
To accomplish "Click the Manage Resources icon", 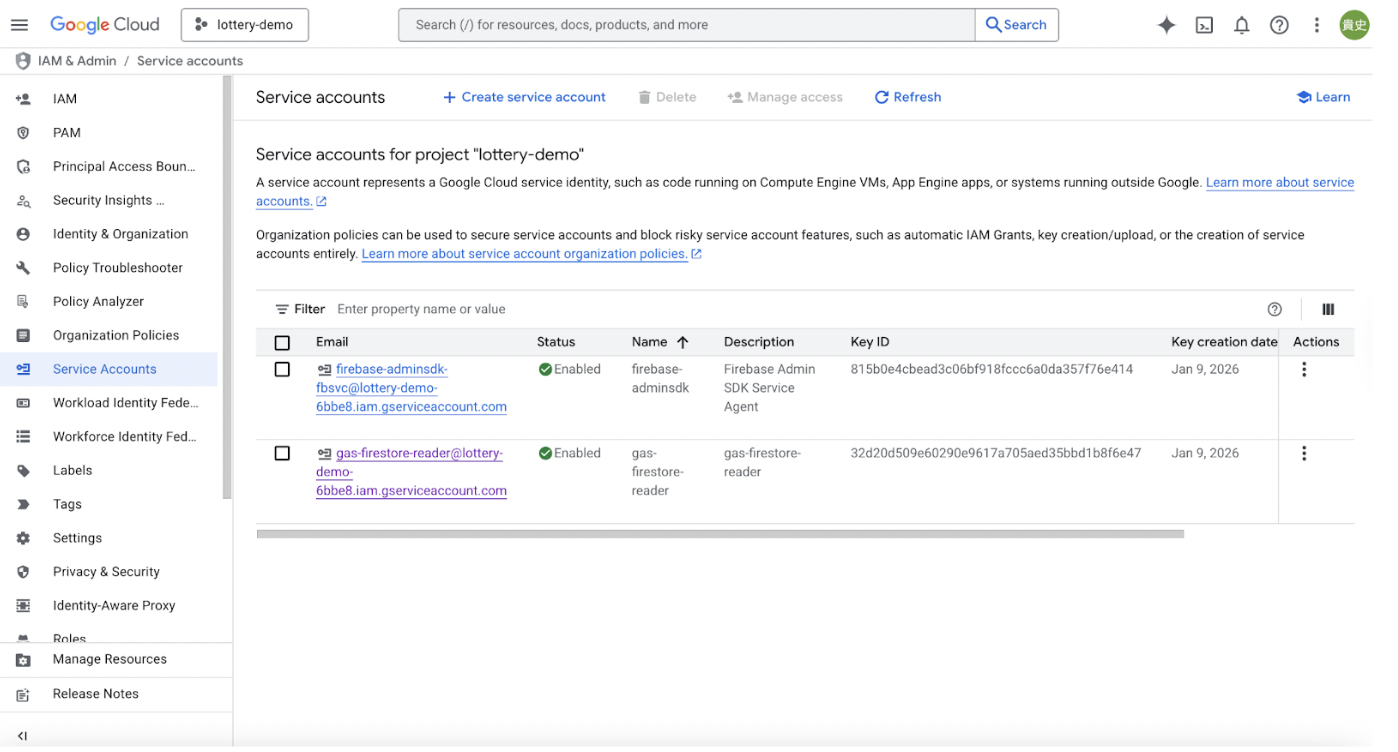I will 23,660.
